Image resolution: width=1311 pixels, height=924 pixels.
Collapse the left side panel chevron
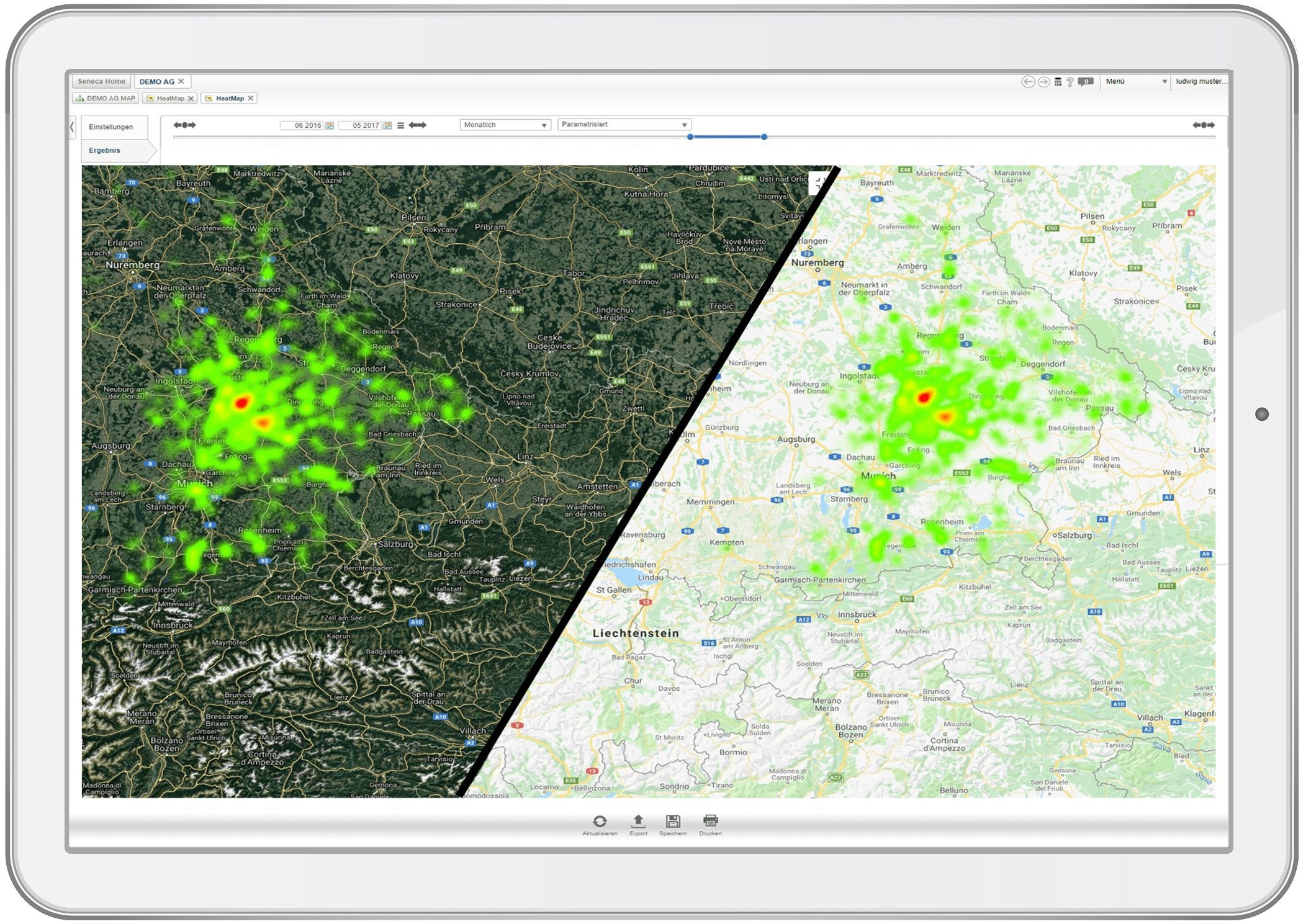73,127
